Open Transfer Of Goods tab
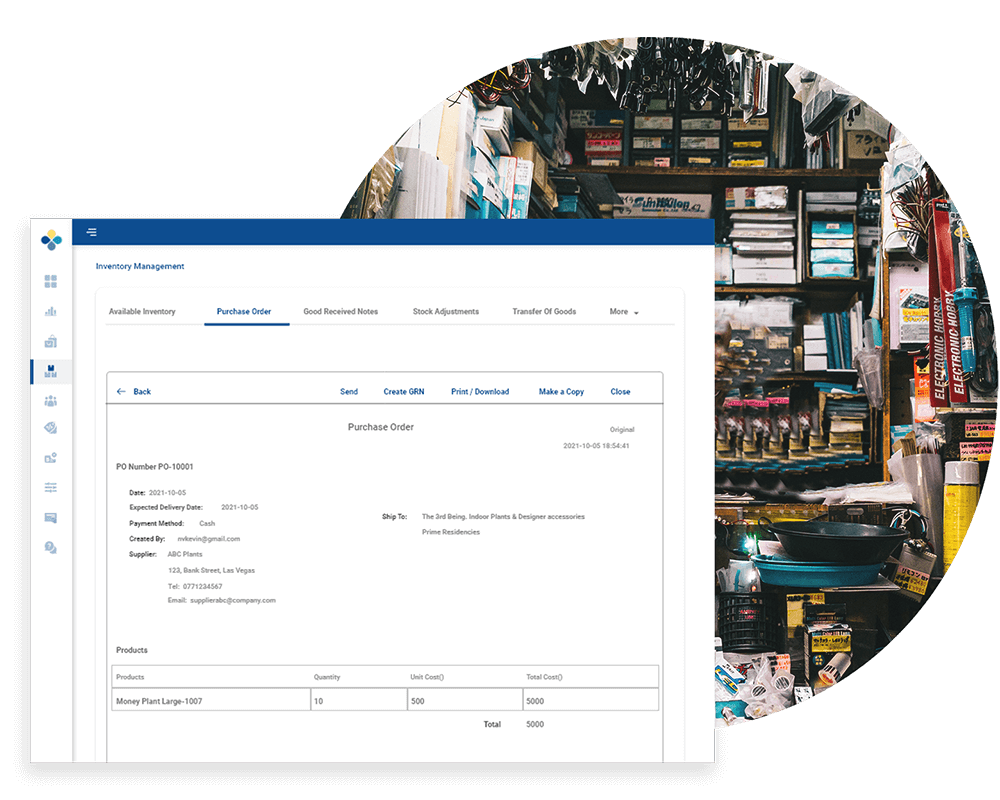The image size is (1000, 800). coord(544,311)
